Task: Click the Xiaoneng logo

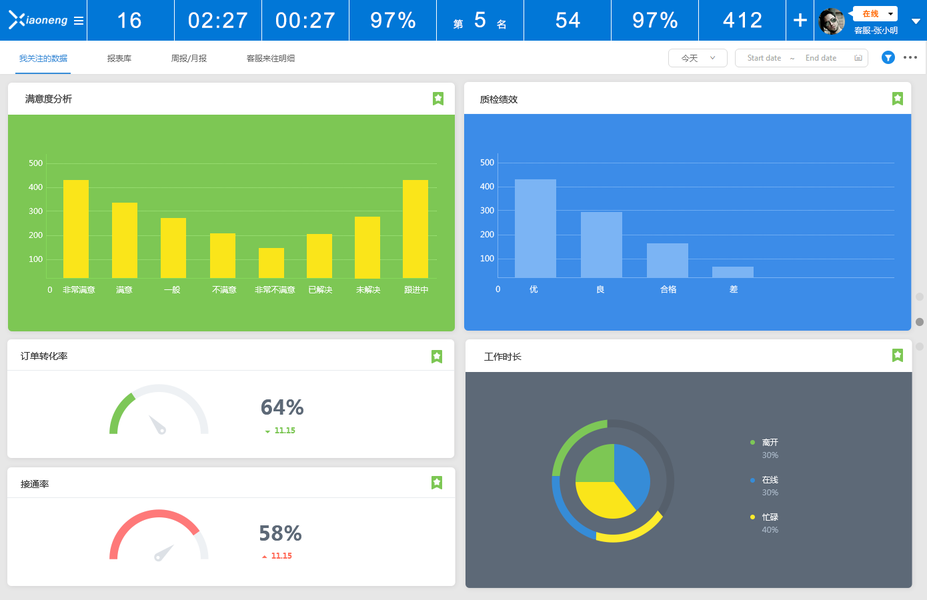Action: [x=38, y=20]
